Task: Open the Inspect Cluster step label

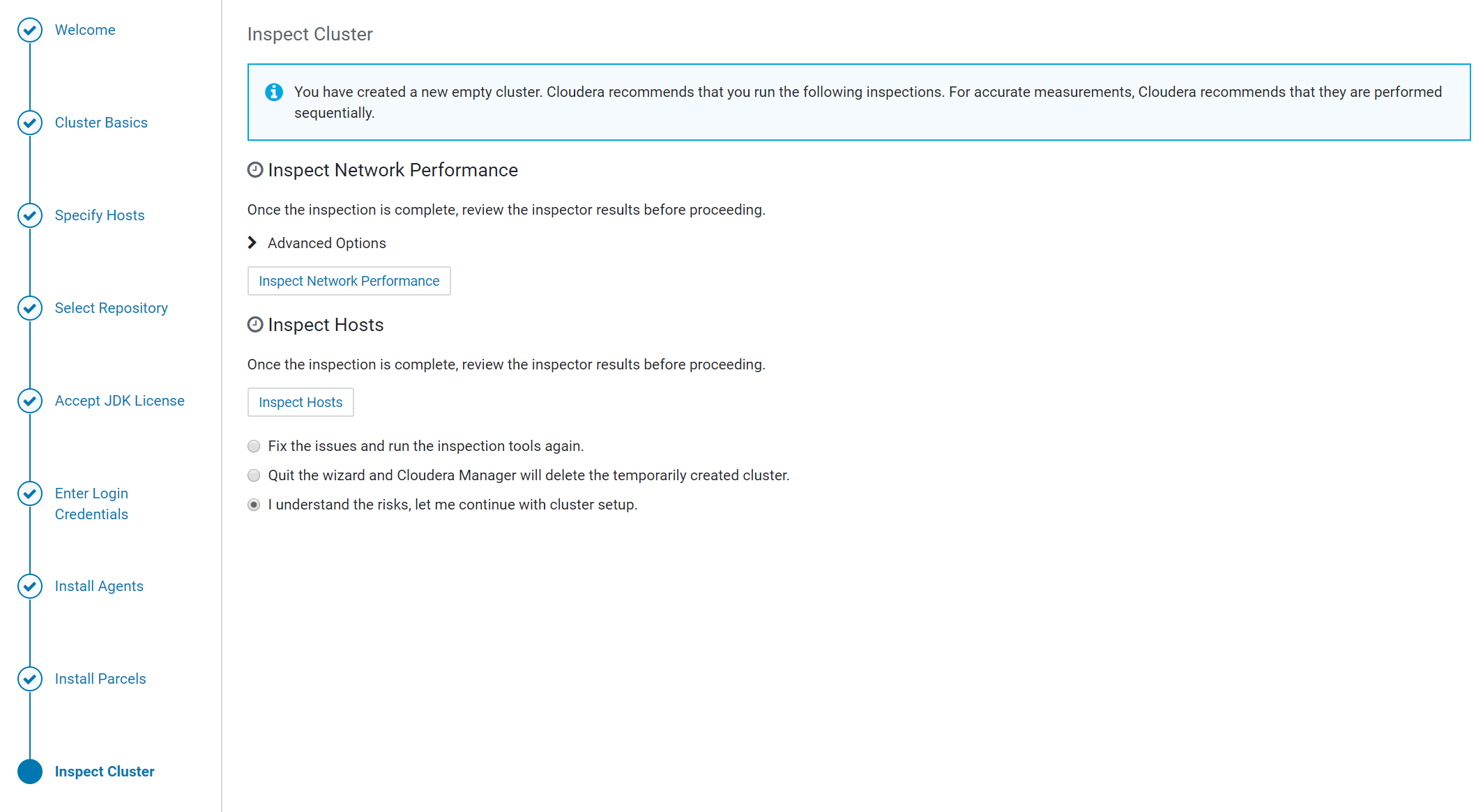Action: click(x=105, y=772)
